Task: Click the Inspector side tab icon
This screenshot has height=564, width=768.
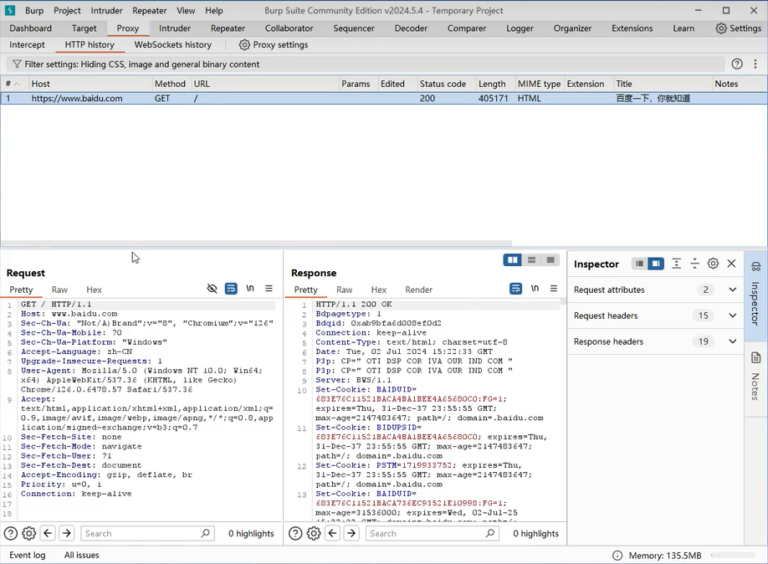Action: (x=756, y=267)
